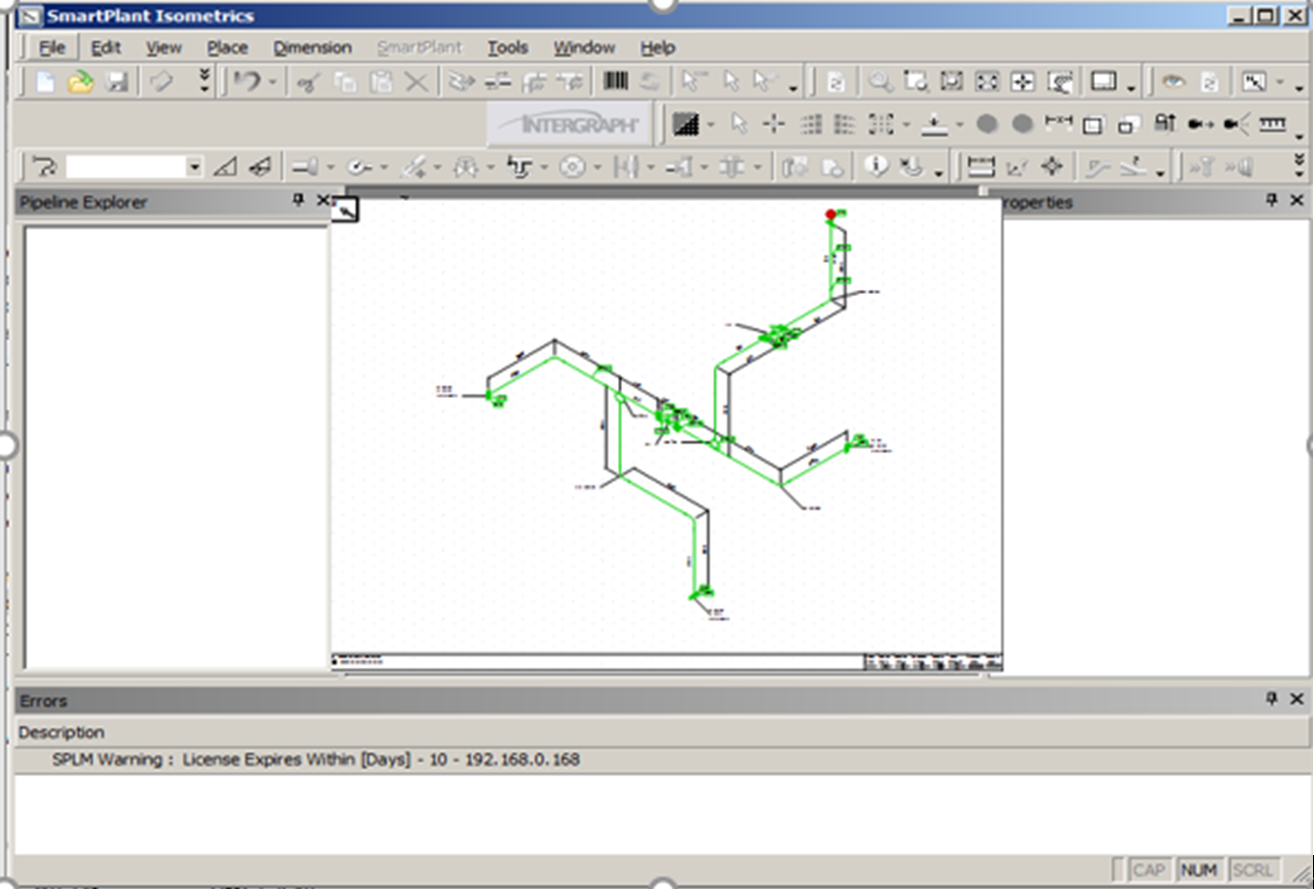Screen dimensions: 1314x889
Task: Expand the first toolbar's overflow chevron
Action: pyautogui.click(x=205, y=82)
